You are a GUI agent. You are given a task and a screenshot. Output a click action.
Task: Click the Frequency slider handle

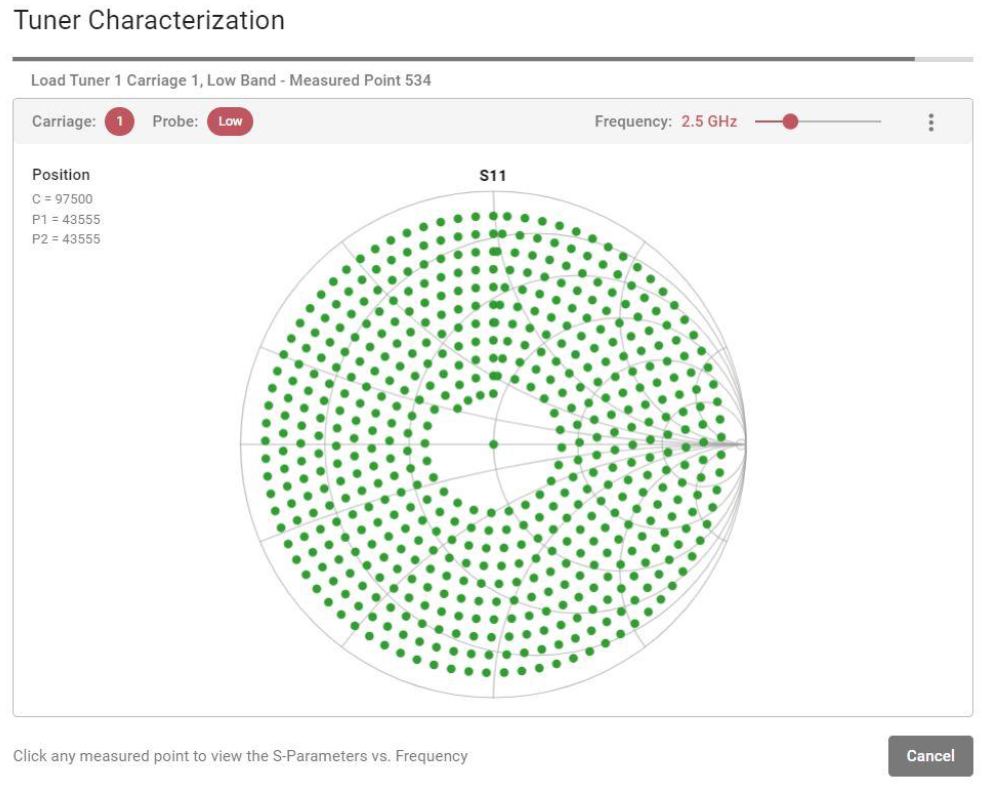pos(790,122)
